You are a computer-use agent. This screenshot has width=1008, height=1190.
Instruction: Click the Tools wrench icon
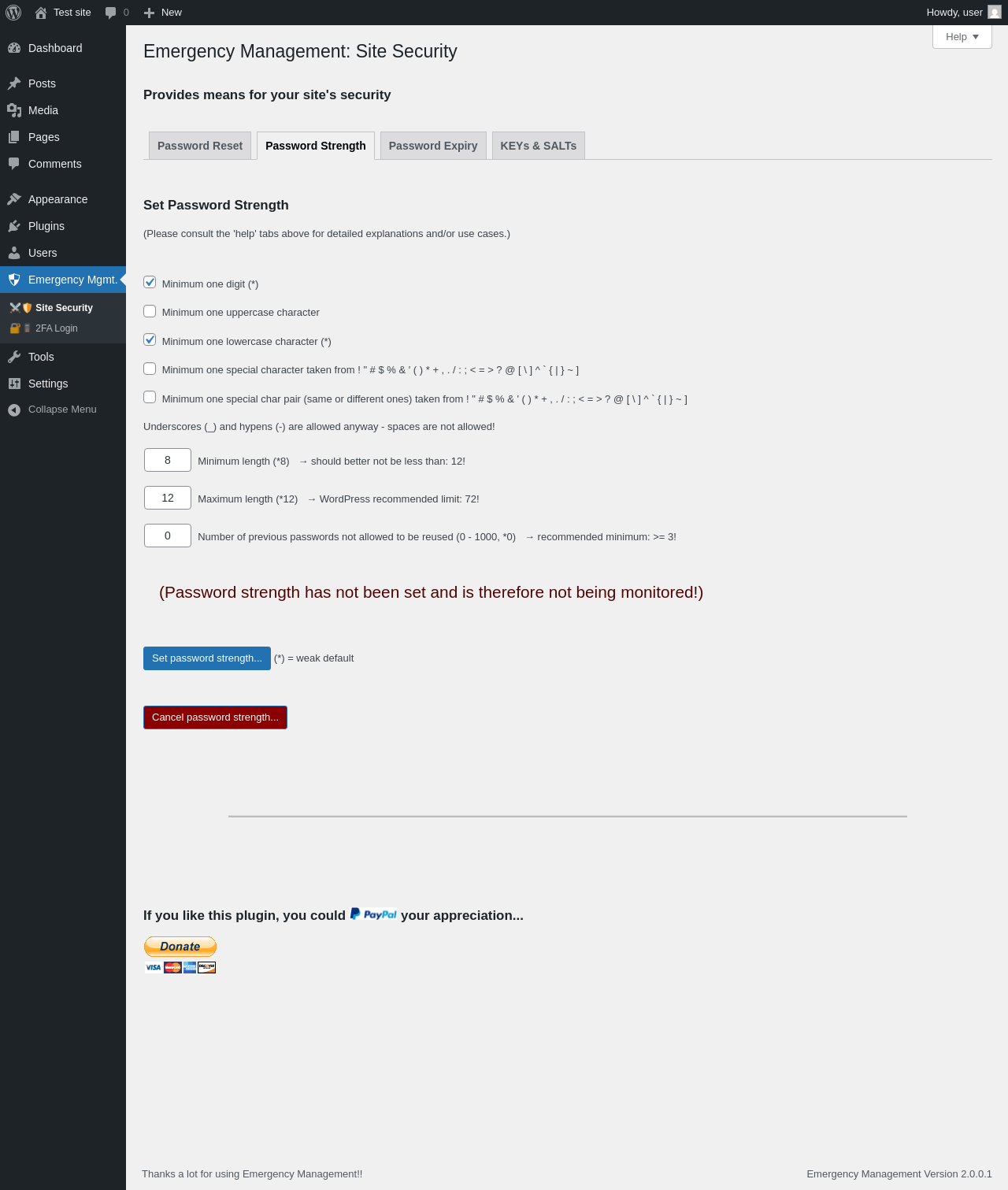pos(14,357)
